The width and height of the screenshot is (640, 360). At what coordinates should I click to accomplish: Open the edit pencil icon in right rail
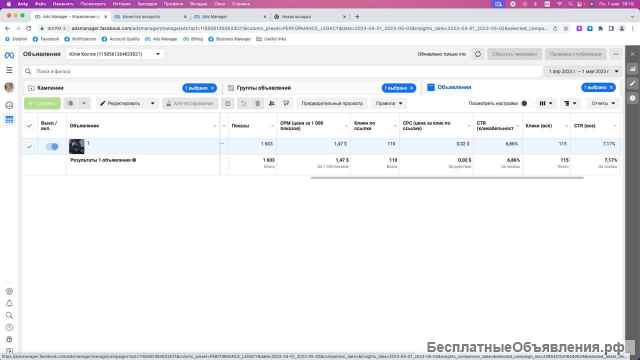click(x=633, y=84)
